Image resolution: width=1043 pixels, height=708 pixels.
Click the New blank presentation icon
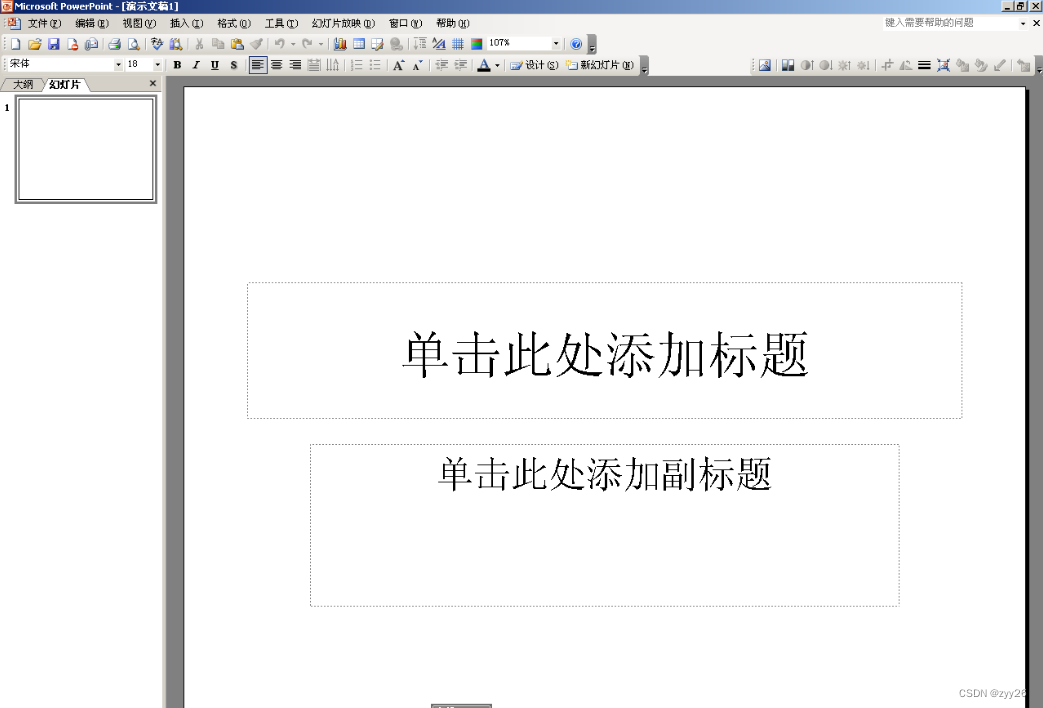(x=15, y=45)
